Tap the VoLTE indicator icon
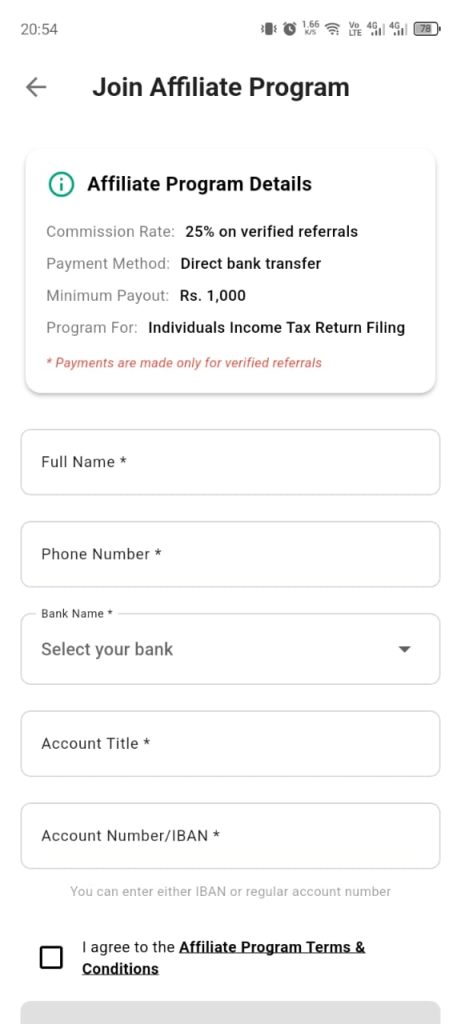 pyautogui.click(x=355, y=29)
